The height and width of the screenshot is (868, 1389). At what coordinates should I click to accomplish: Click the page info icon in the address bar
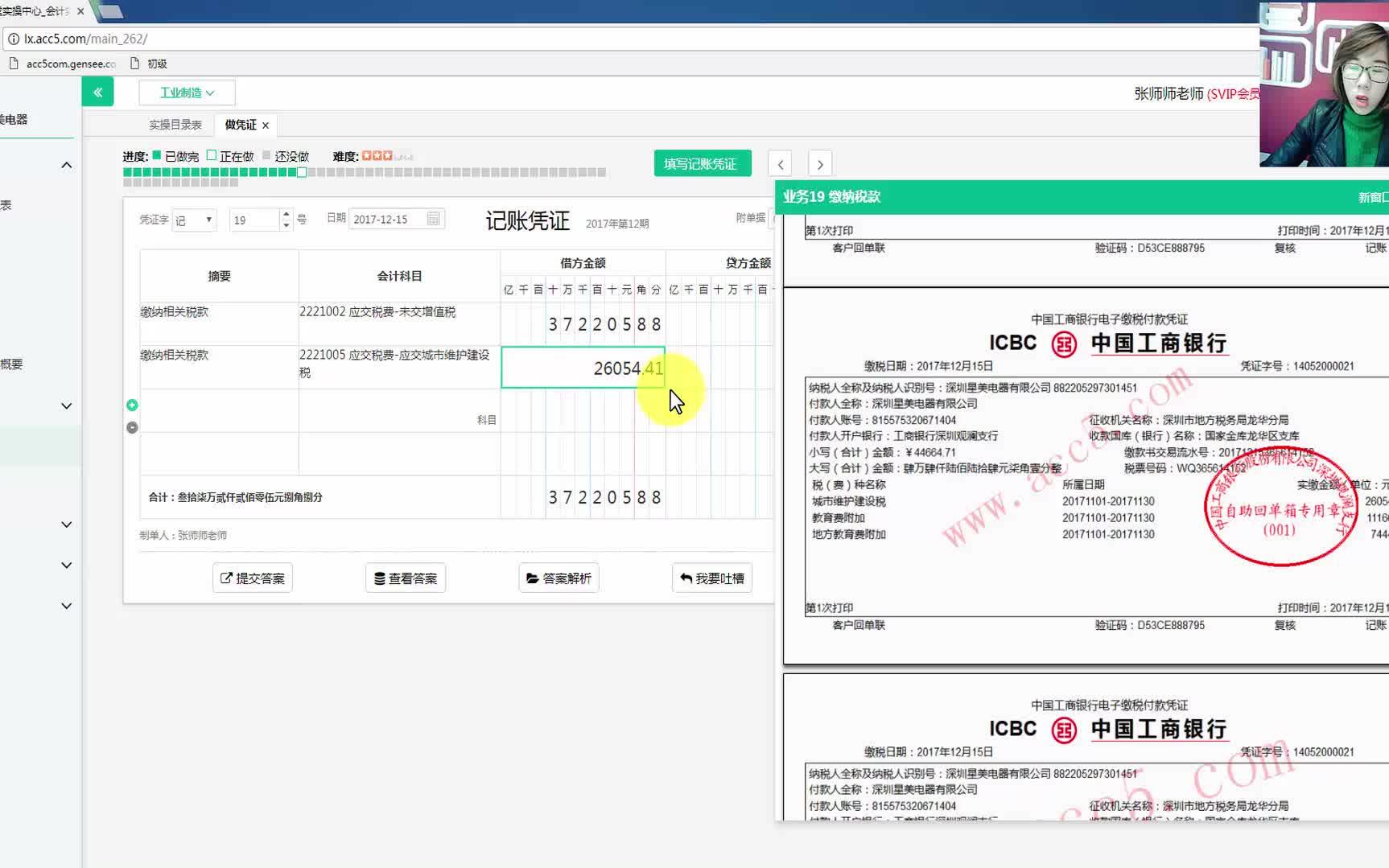pos(14,38)
